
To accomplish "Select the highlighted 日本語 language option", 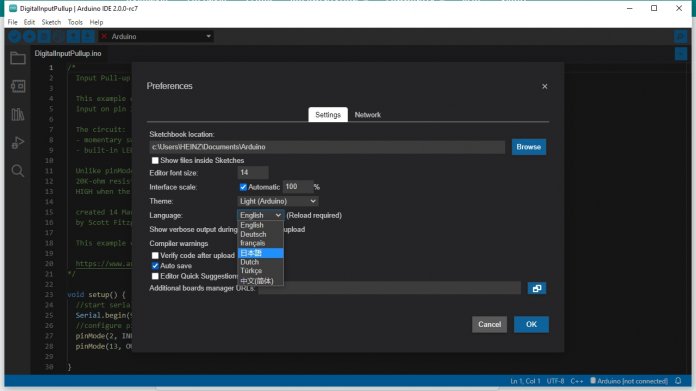I will click(x=260, y=253).
